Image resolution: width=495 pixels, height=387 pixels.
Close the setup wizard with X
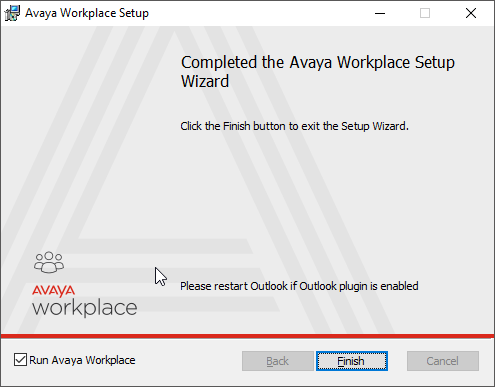(471, 13)
